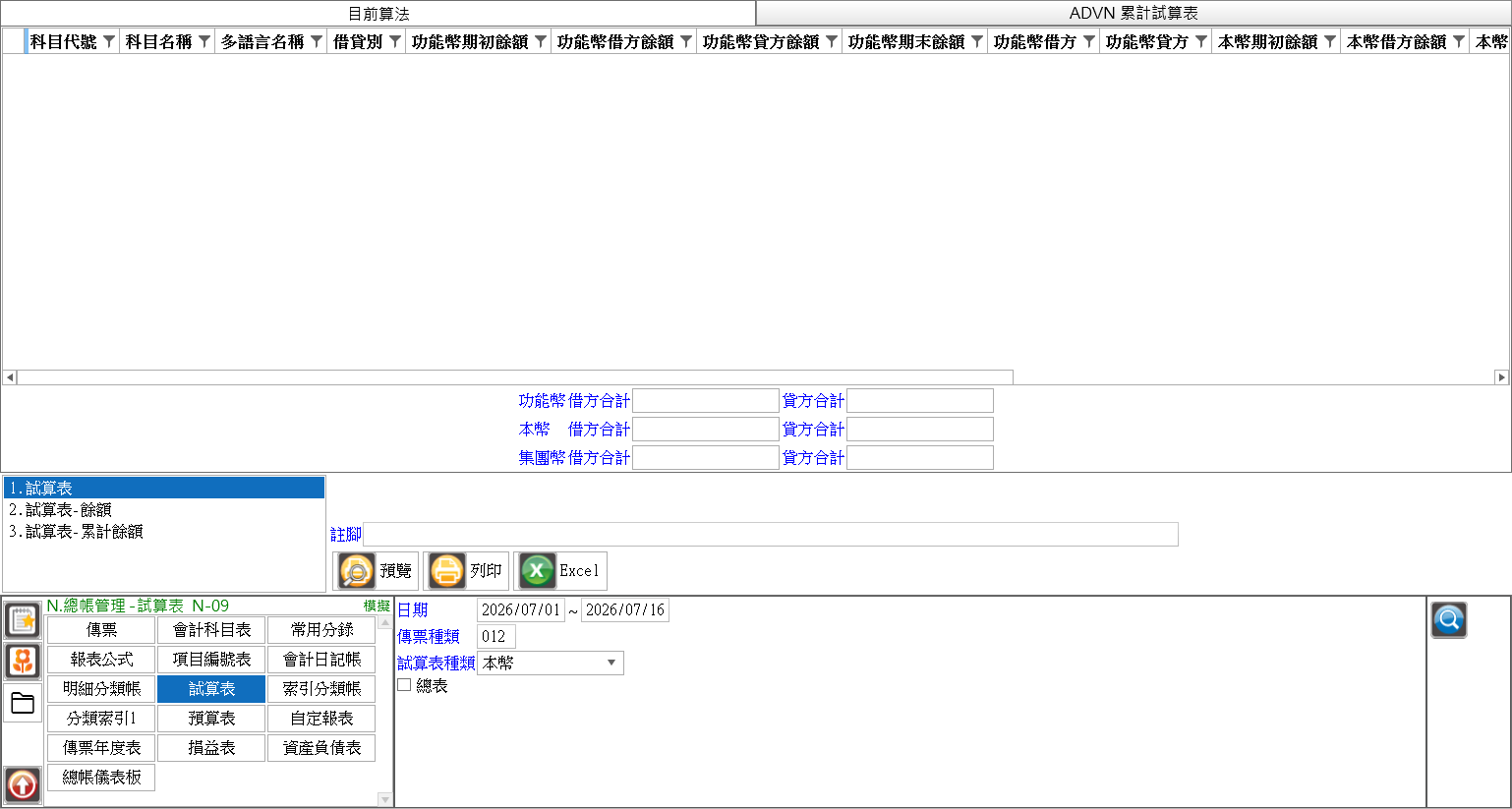
Task: Click the 借貸別 column header text
Action: click(358, 41)
